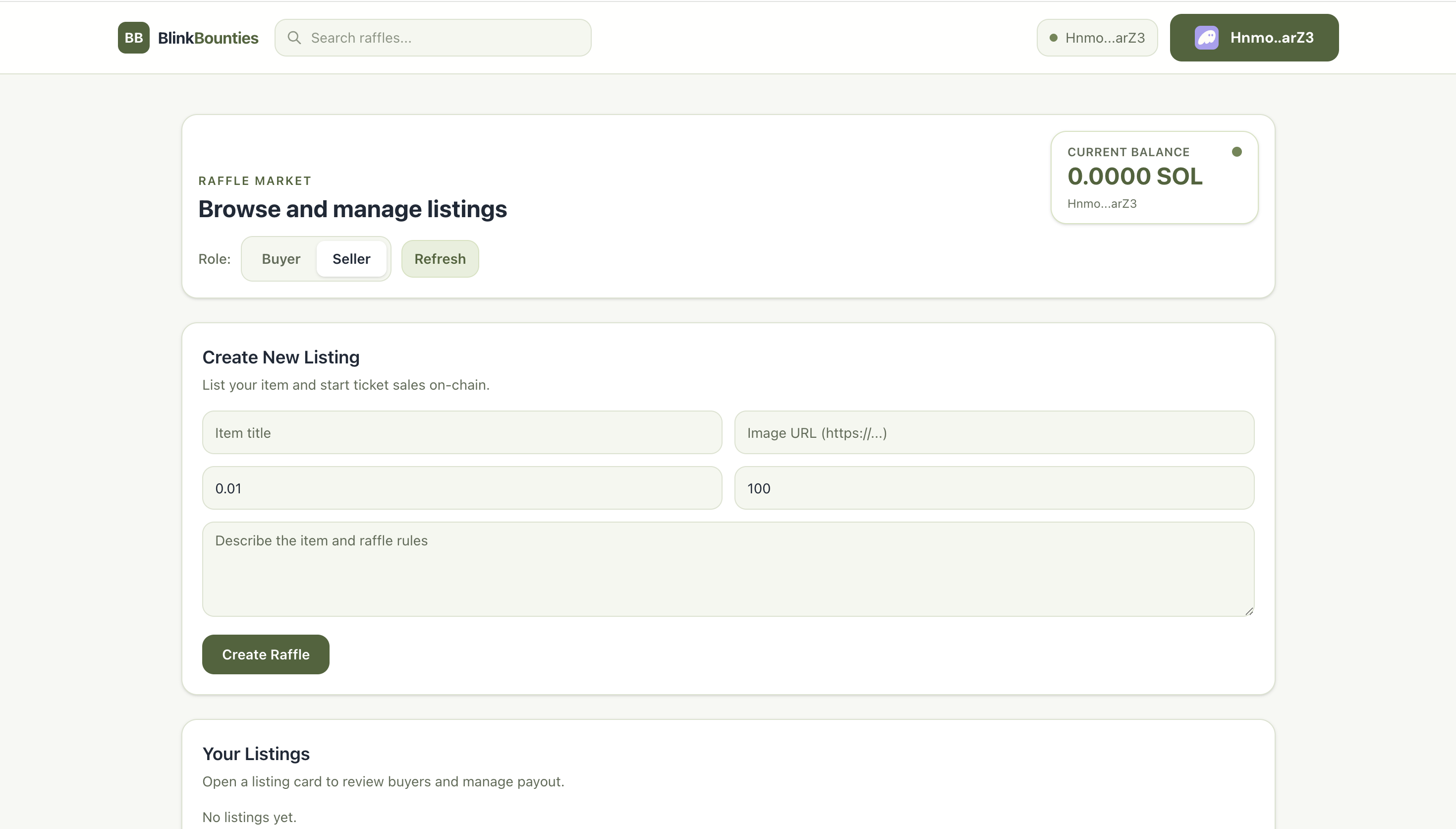This screenshot has height=829, width=1456.
Task: Select the Seller role
Action: click(351, 259)
